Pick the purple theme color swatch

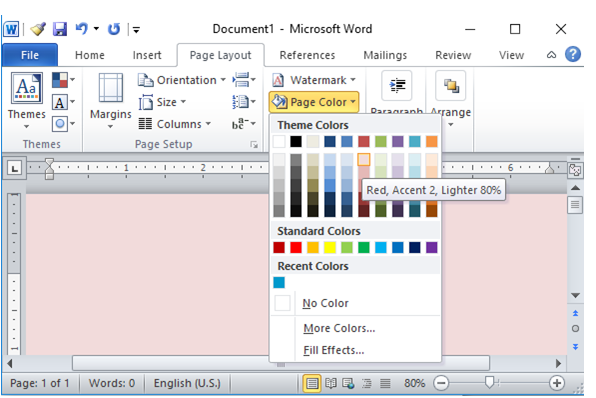click(398, 141)
